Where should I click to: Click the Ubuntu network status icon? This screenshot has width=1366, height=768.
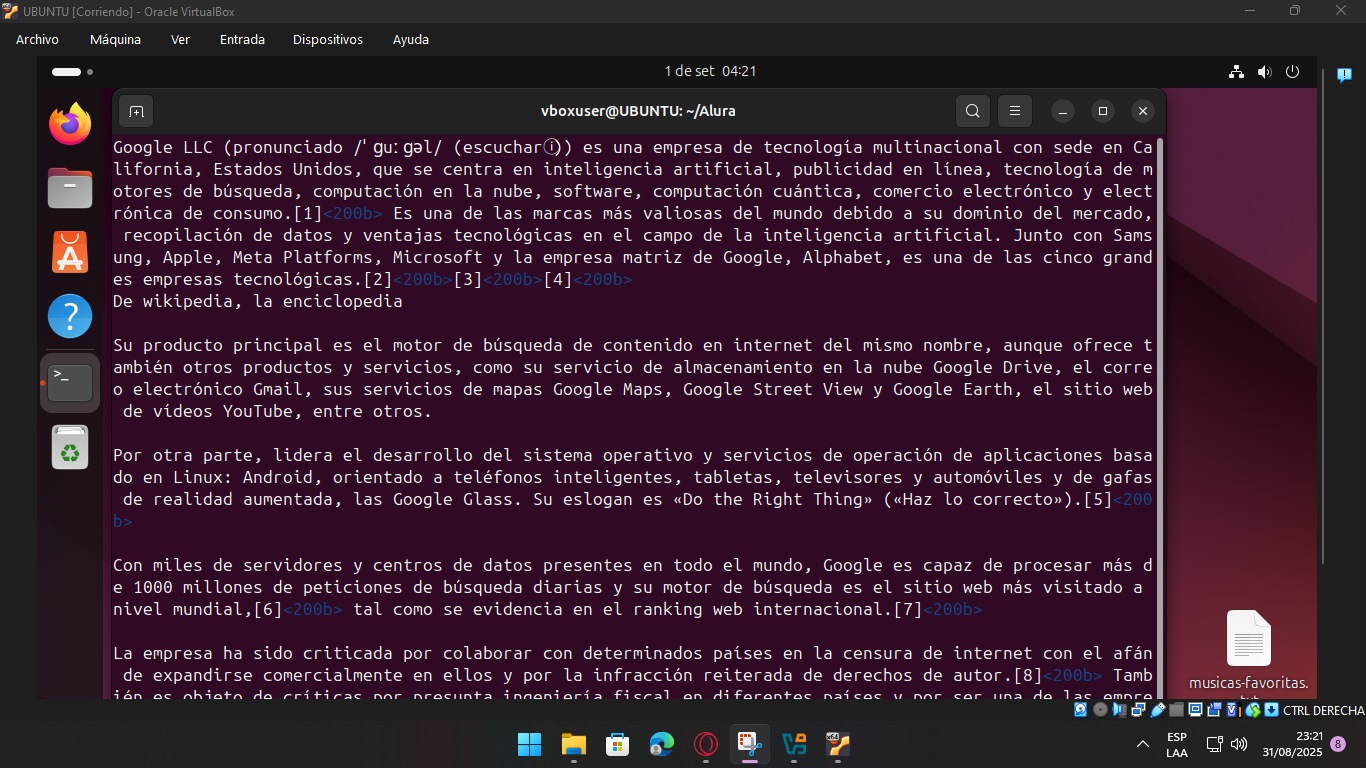[1236, 72]
